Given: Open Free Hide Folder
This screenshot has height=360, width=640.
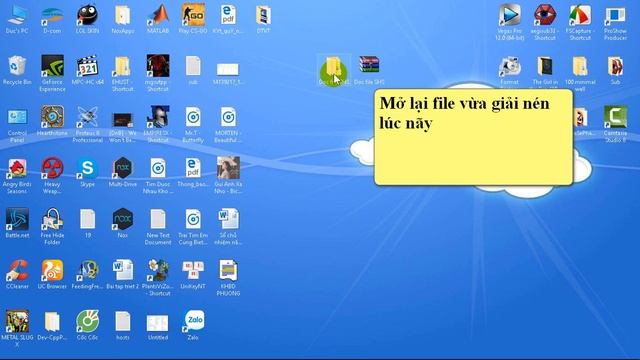Looking at the screenshot, I should 52,227.
